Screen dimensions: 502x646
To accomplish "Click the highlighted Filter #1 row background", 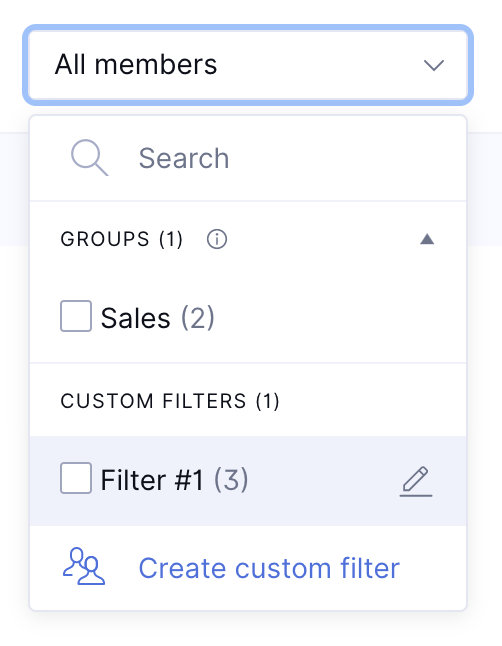I will (x=321, y=481).
